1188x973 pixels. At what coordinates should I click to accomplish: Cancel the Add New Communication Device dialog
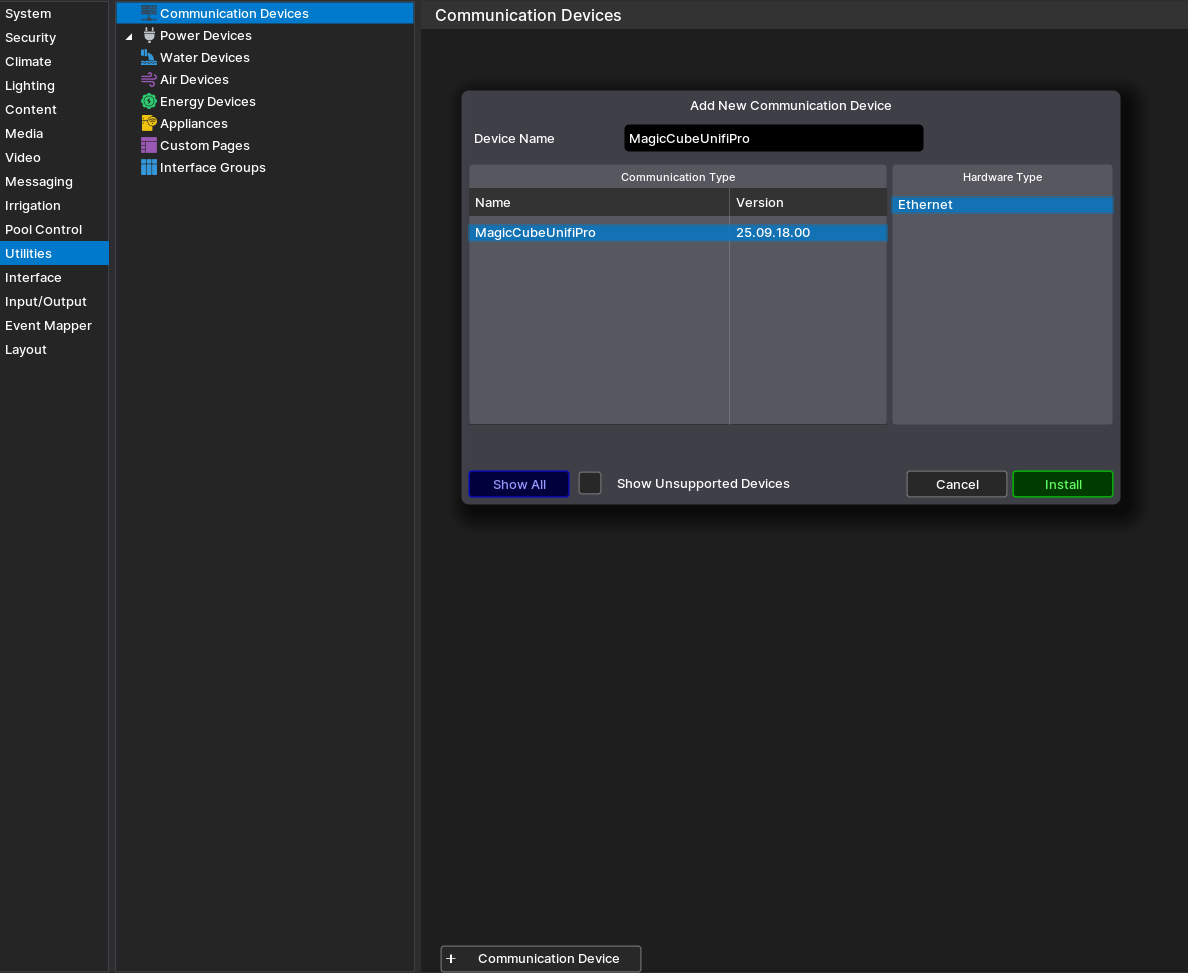coord(956,484)
